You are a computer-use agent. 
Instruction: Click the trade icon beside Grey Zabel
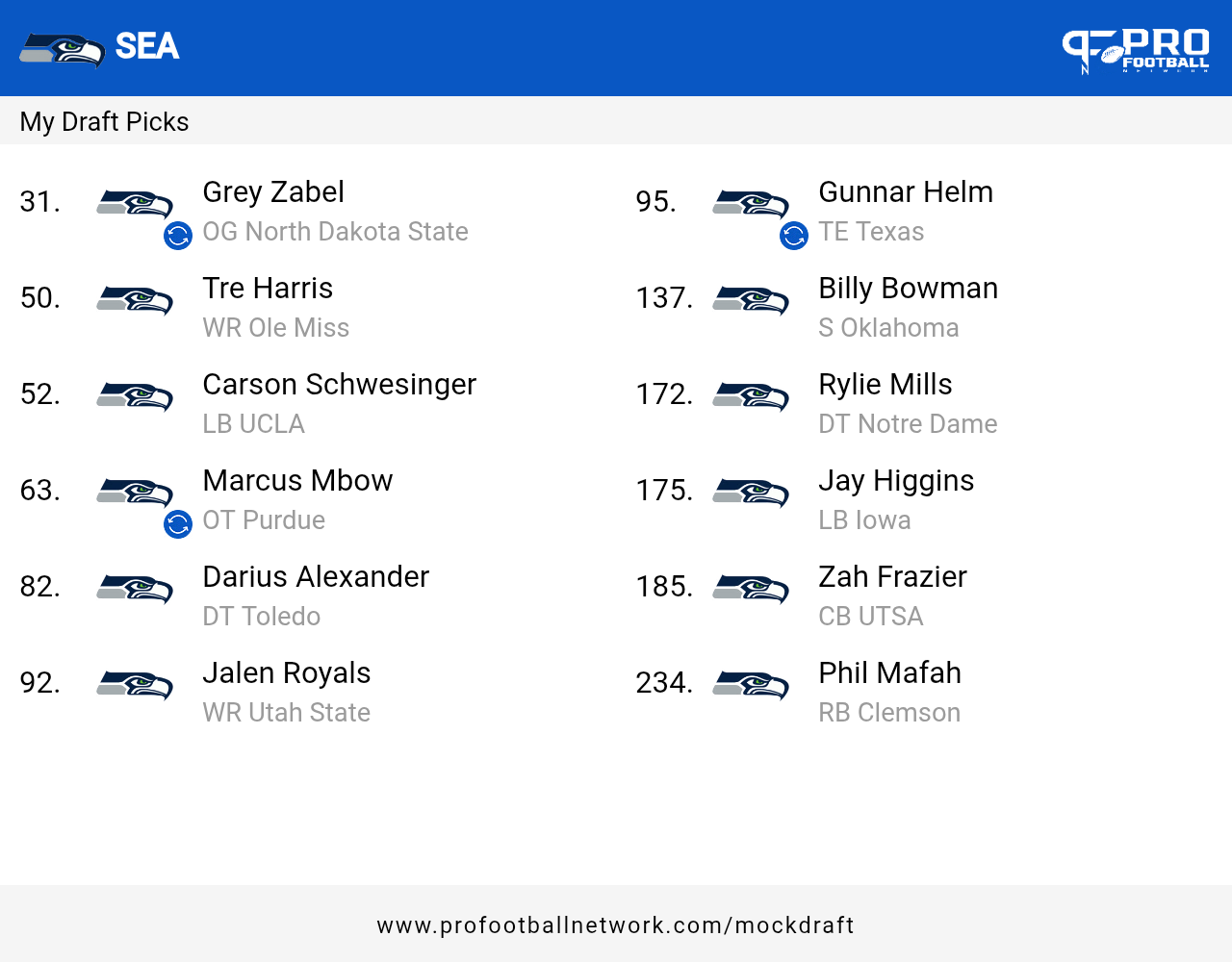coord(178,236)
